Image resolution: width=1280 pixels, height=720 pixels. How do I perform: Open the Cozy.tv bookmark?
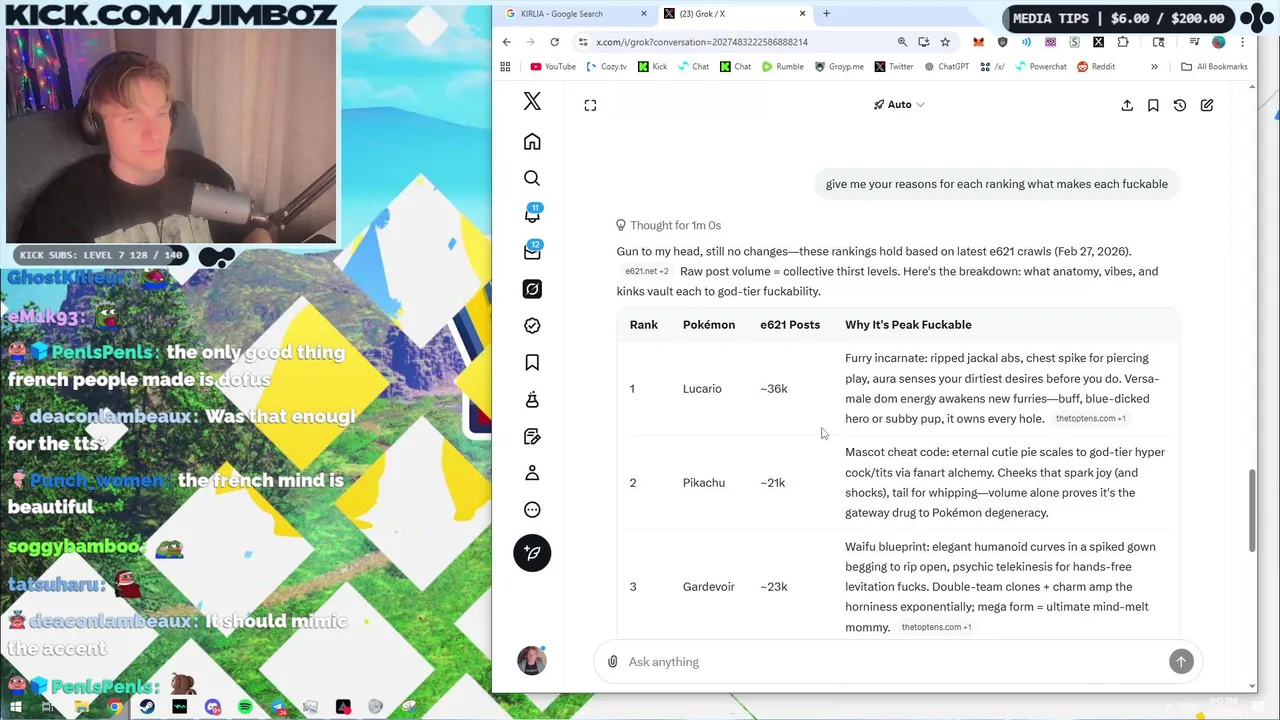[606, 67]
